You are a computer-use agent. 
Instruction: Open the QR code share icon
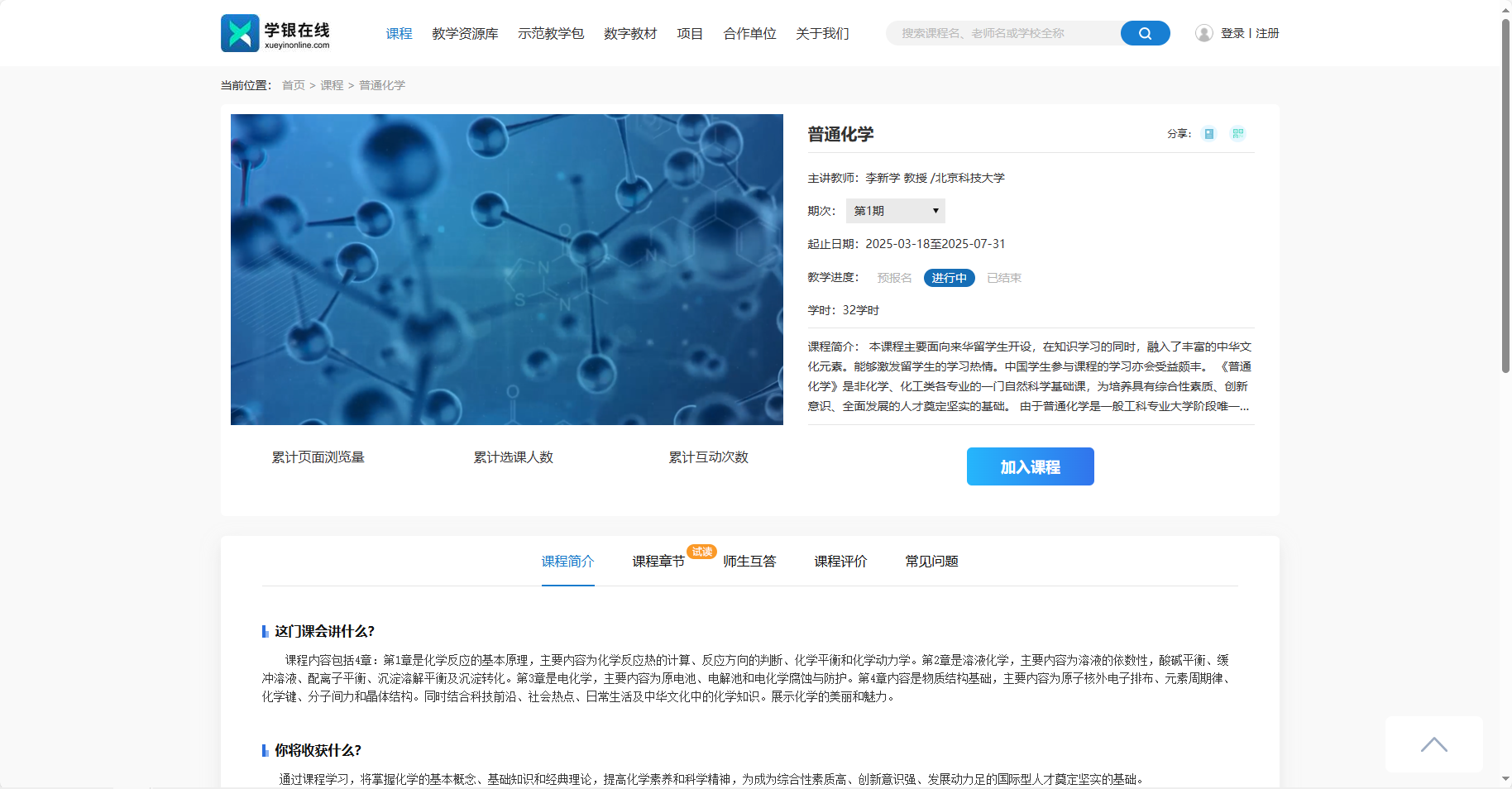tap(1237, 134)
